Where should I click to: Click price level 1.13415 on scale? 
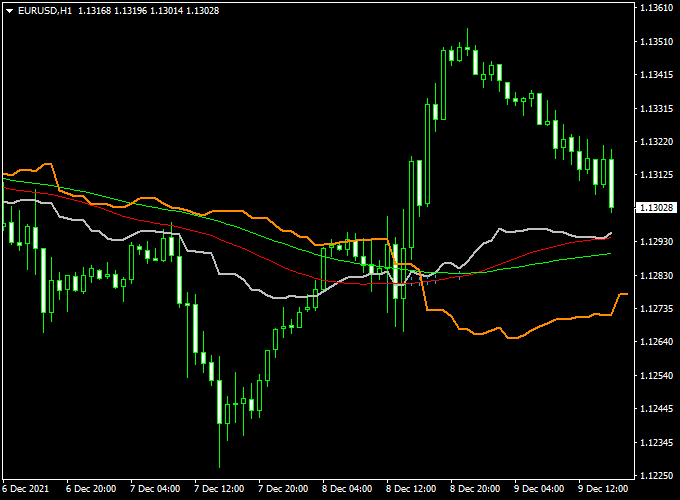[x=657, y=75]
